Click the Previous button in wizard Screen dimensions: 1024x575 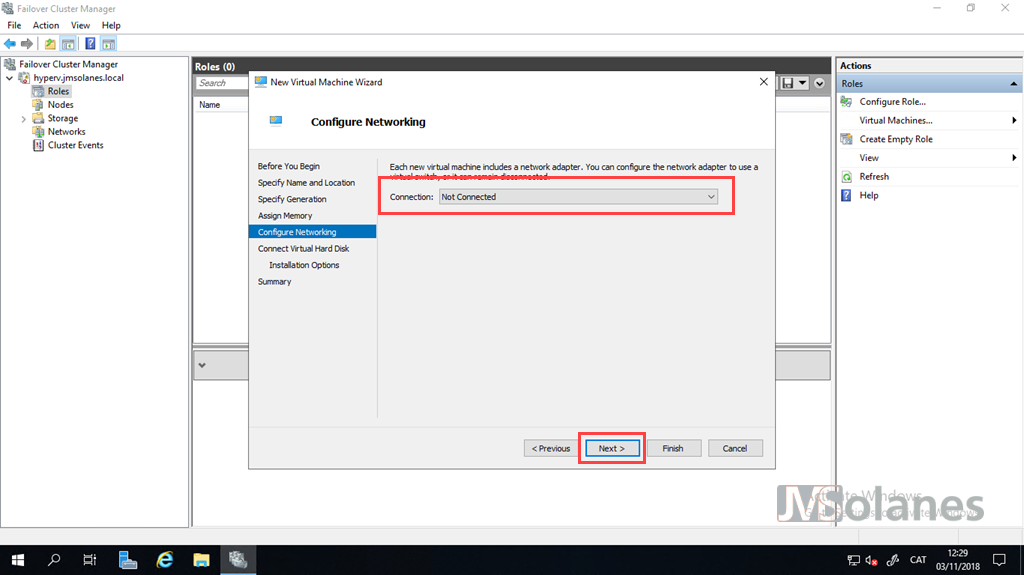(551, 448)
